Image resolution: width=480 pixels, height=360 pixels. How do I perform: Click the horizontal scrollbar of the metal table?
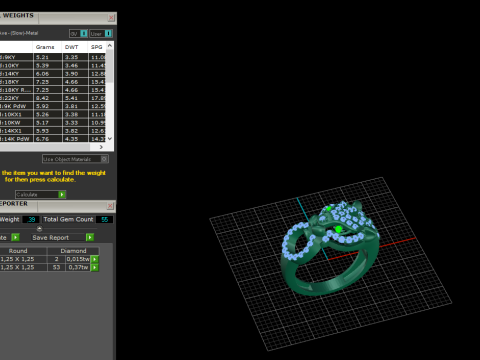pyautogui.click(x=45, y=147)
